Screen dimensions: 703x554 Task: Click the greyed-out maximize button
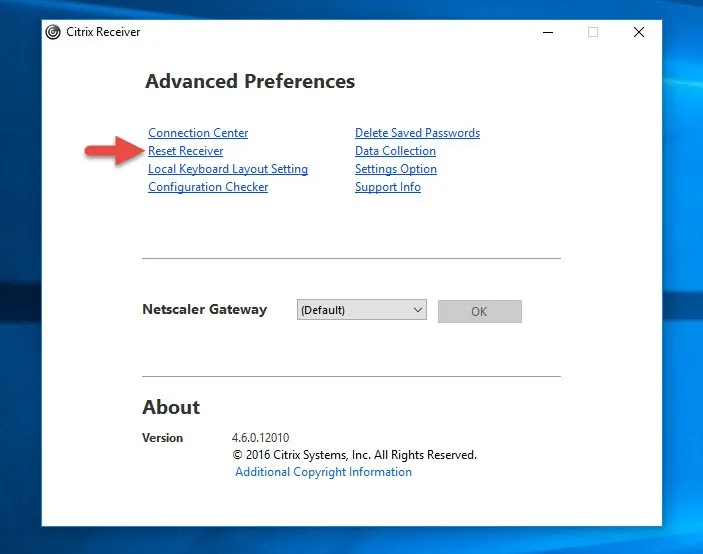[x=593, y=32]
